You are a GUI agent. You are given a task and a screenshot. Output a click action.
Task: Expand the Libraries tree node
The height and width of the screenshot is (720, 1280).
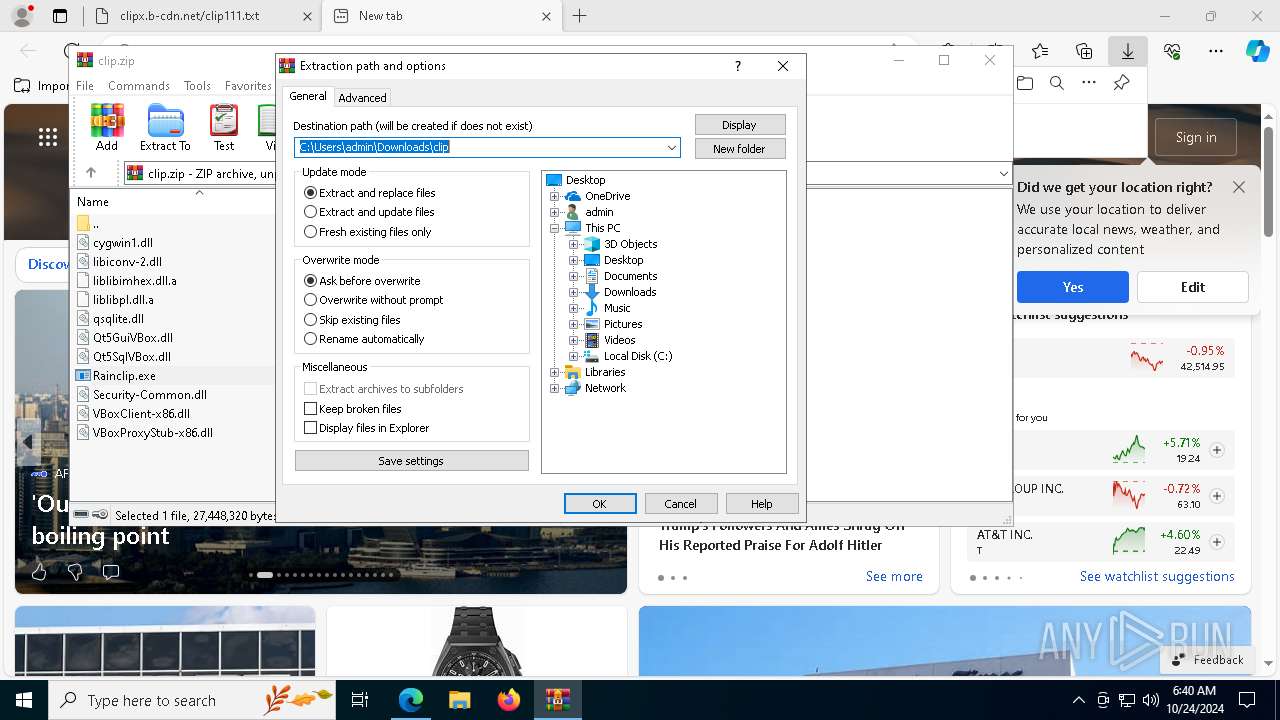pos(555,372)
